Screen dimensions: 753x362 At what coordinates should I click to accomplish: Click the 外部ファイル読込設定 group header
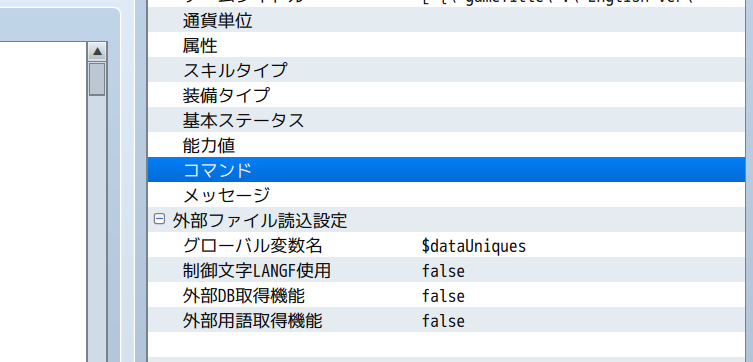tap(260, 220)
